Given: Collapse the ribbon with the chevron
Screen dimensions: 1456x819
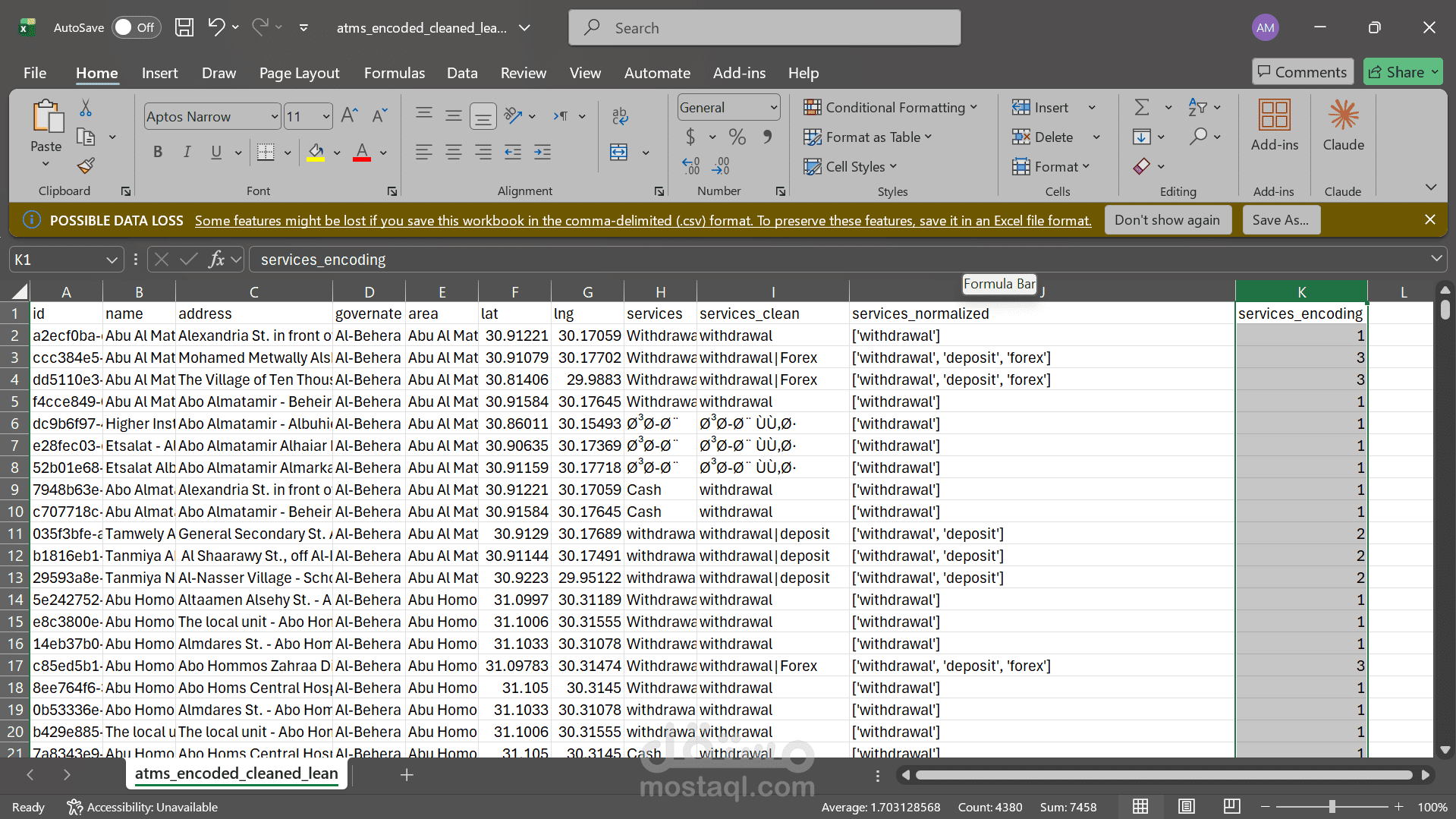Looking at the screenshot, I should 1431,187.
